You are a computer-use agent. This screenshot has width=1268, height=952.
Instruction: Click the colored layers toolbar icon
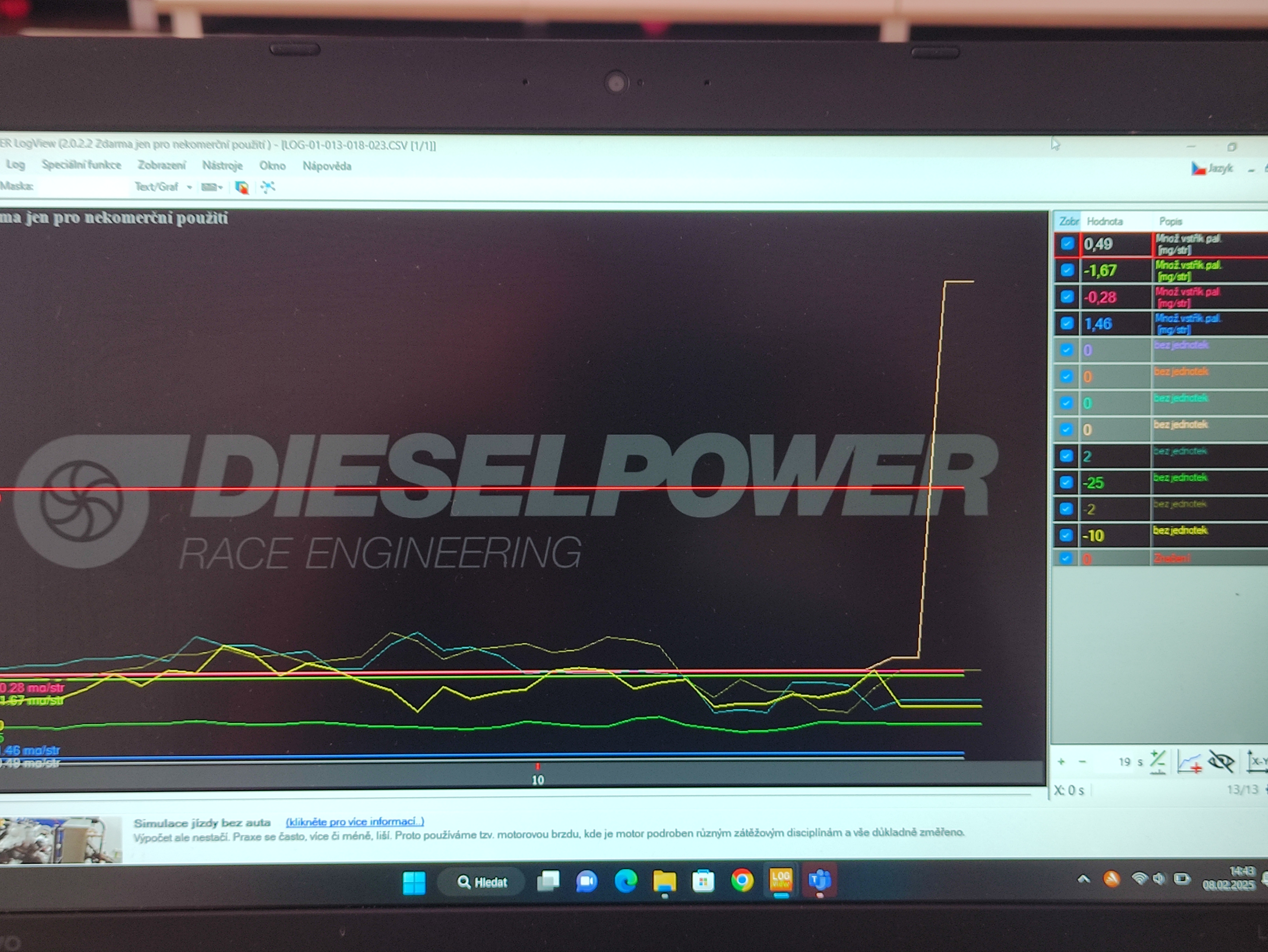(242, 188)
